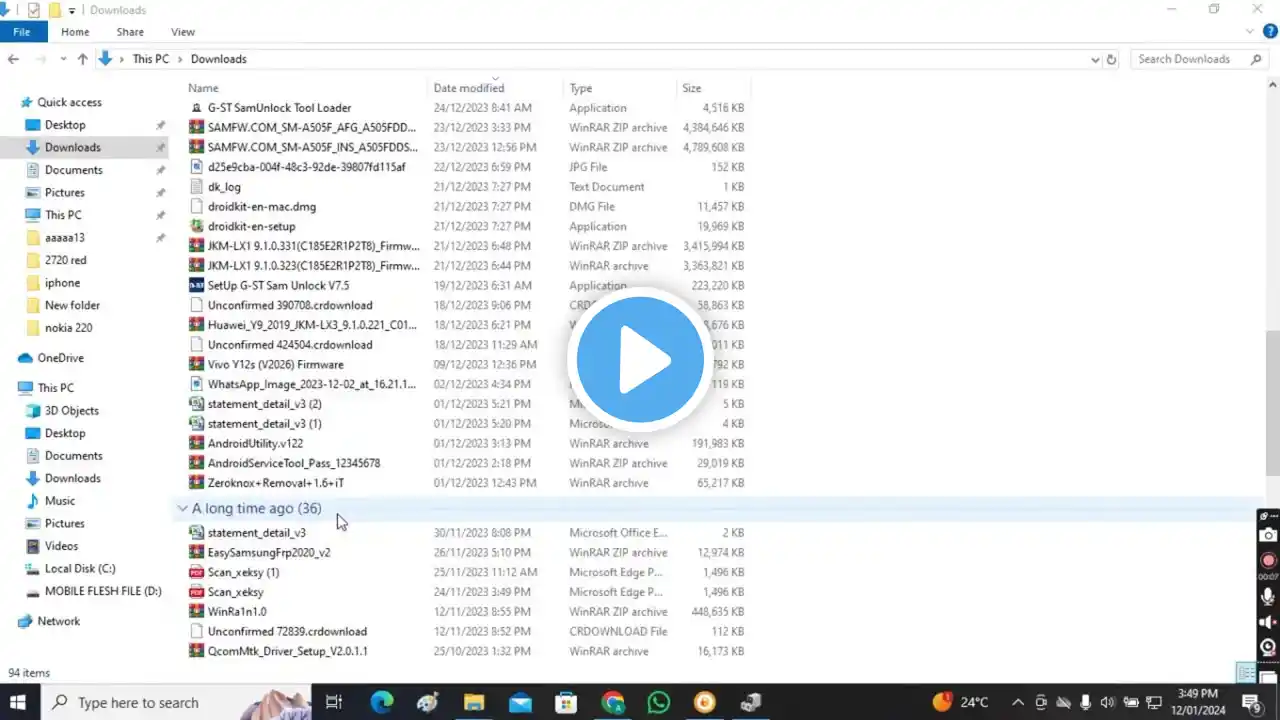Select AndroidServiceTool_Pass_12345678 file
Viewport: 1280px width, 720px height.
tap(294, 464)
